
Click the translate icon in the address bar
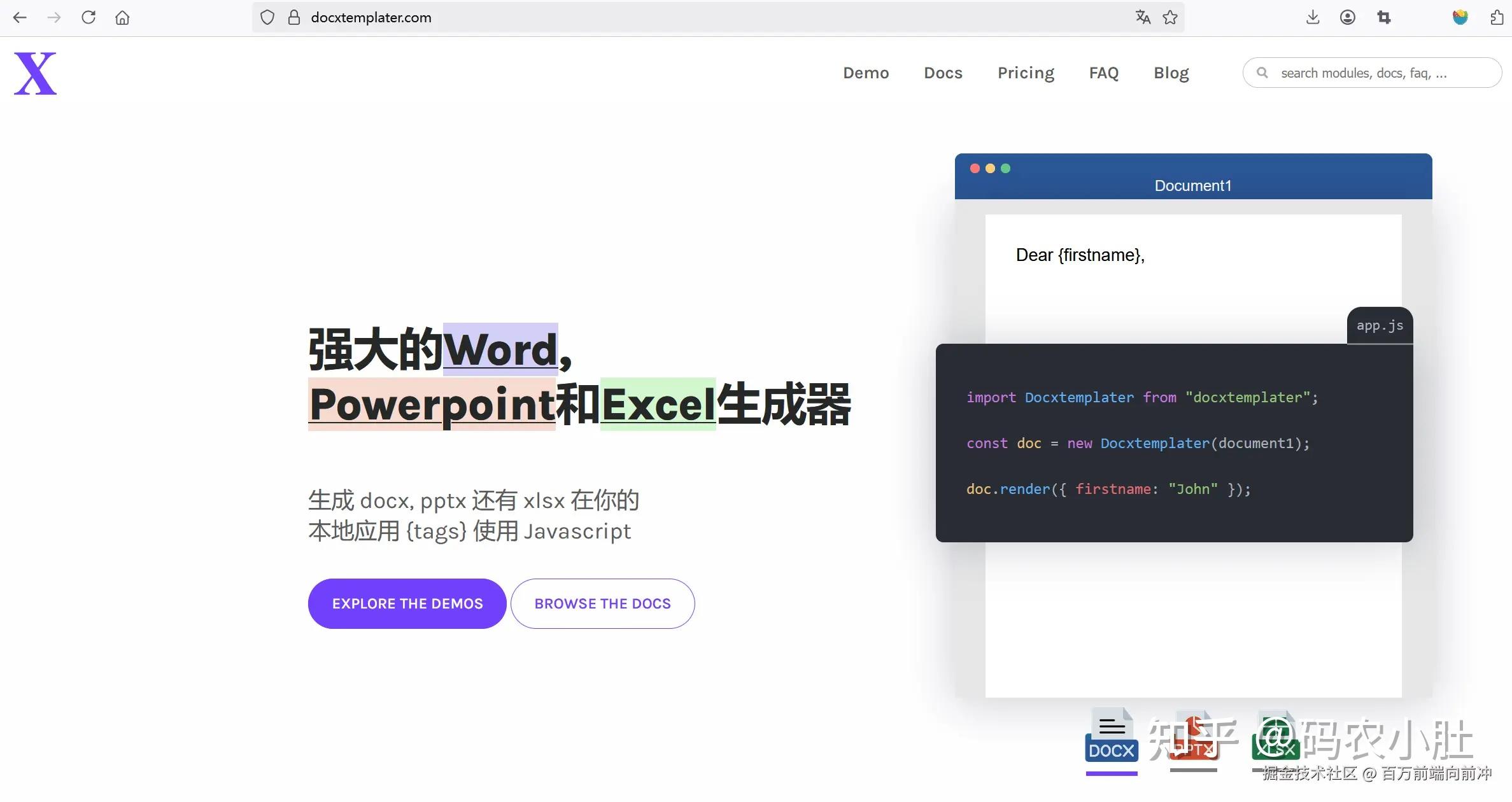point(1143,17)
